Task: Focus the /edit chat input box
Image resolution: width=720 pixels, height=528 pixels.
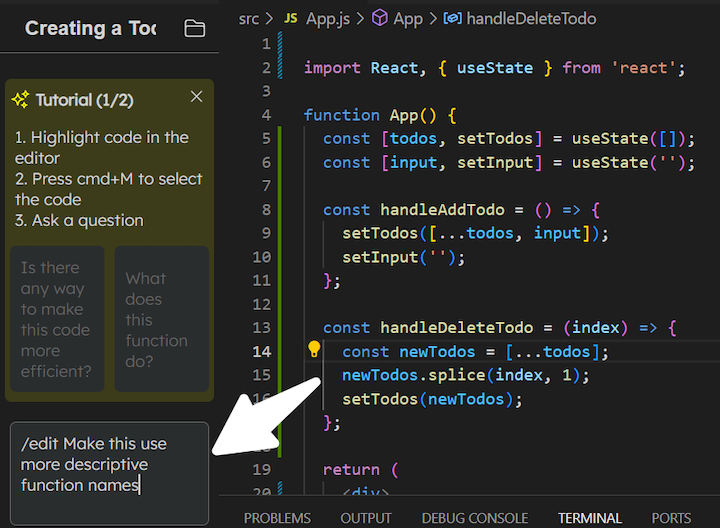Action: point(110,472)
